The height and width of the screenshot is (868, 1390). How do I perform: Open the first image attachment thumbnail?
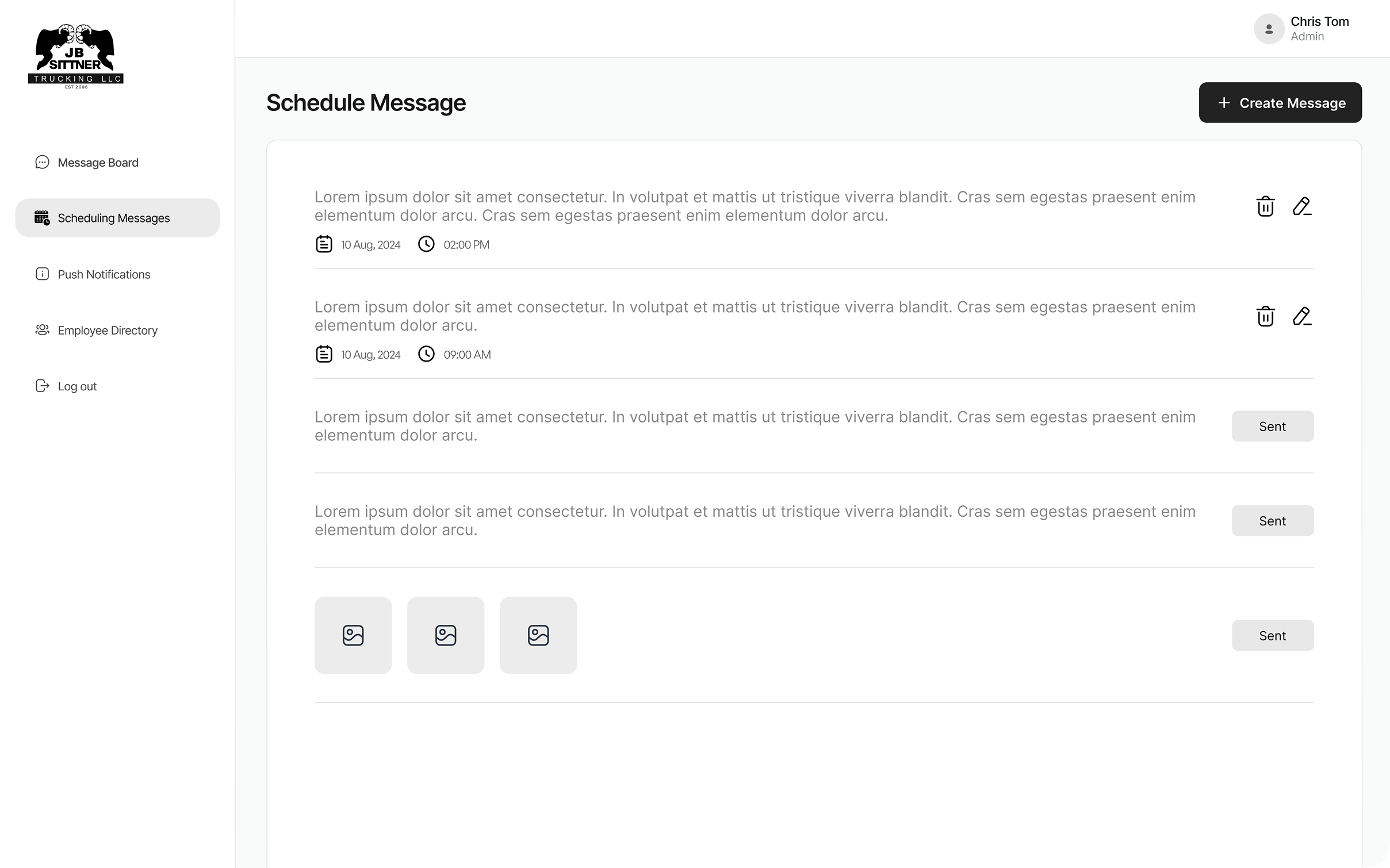[353, 635]
